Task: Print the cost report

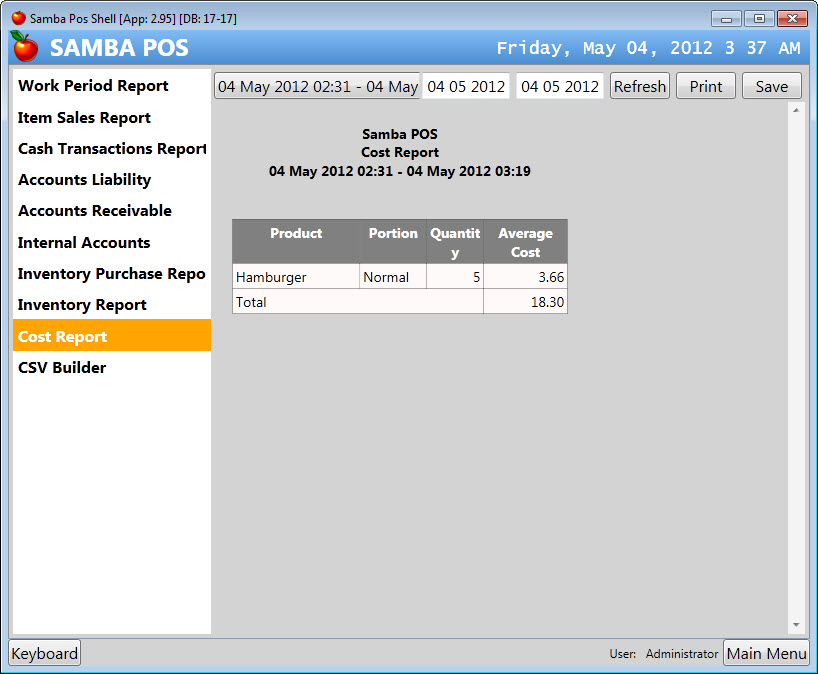Action: tap(706, 86)
